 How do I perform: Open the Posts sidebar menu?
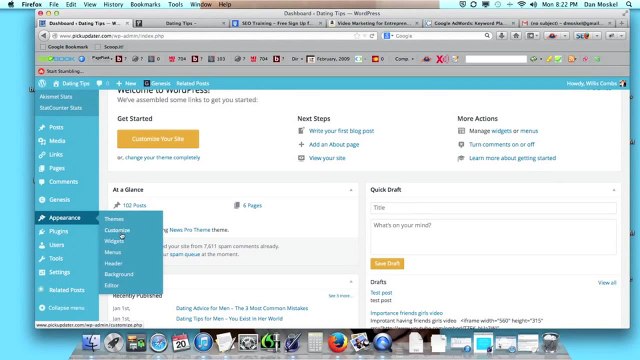56,127
